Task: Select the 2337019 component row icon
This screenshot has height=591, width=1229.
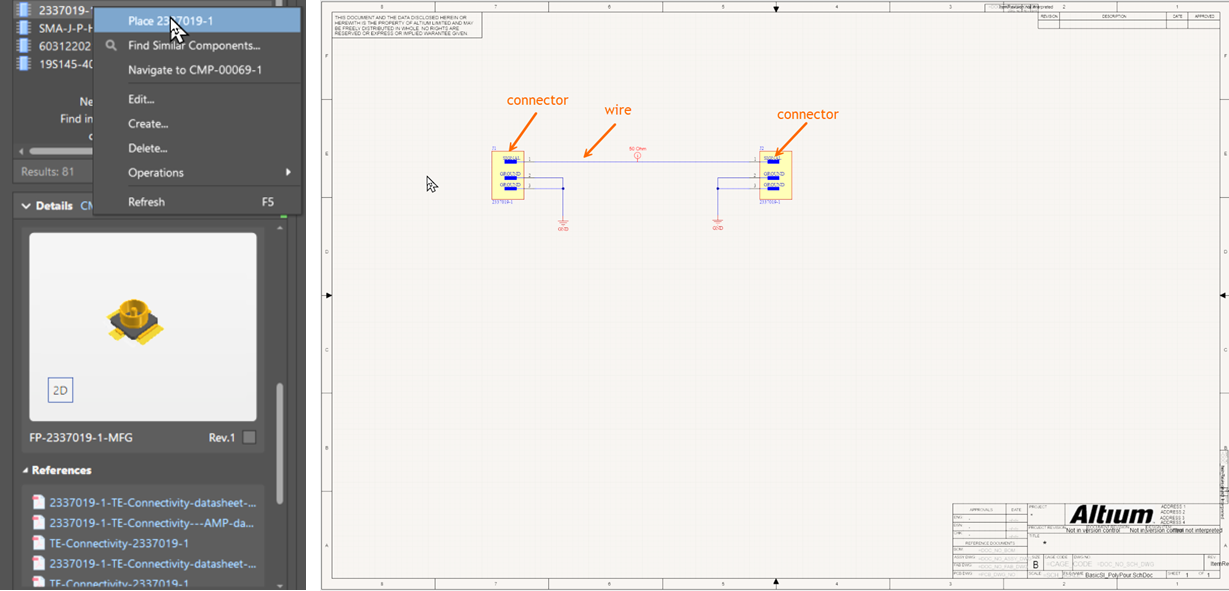Action: pos(26,10)
